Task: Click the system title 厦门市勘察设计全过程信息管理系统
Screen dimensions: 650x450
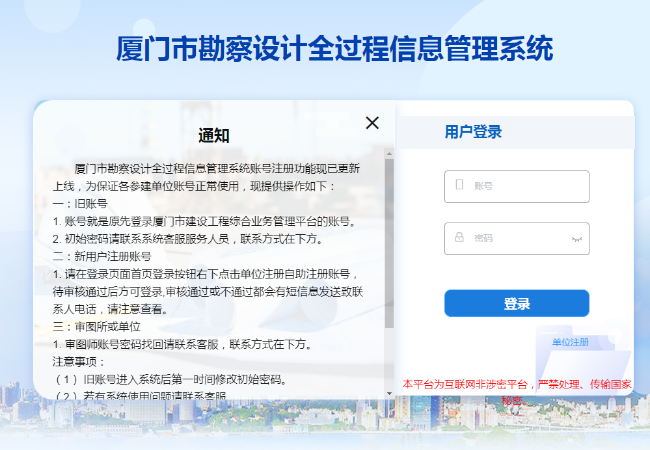Action: click(335, 47)
